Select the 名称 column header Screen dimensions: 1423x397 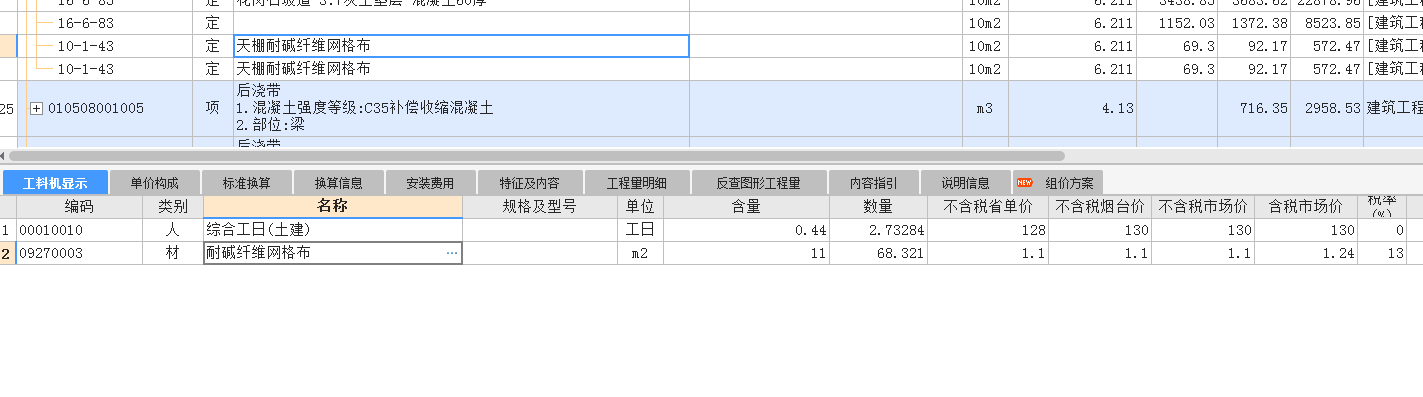tap(332, 207)
